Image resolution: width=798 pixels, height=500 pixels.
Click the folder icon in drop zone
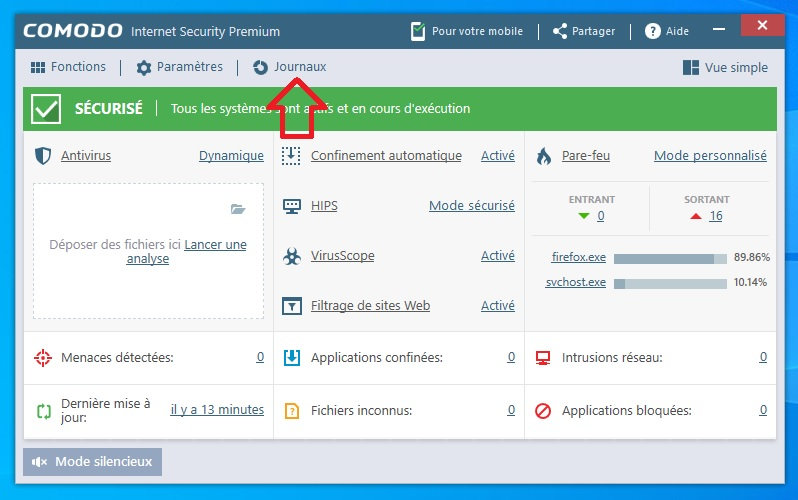[x=238, y=209]
